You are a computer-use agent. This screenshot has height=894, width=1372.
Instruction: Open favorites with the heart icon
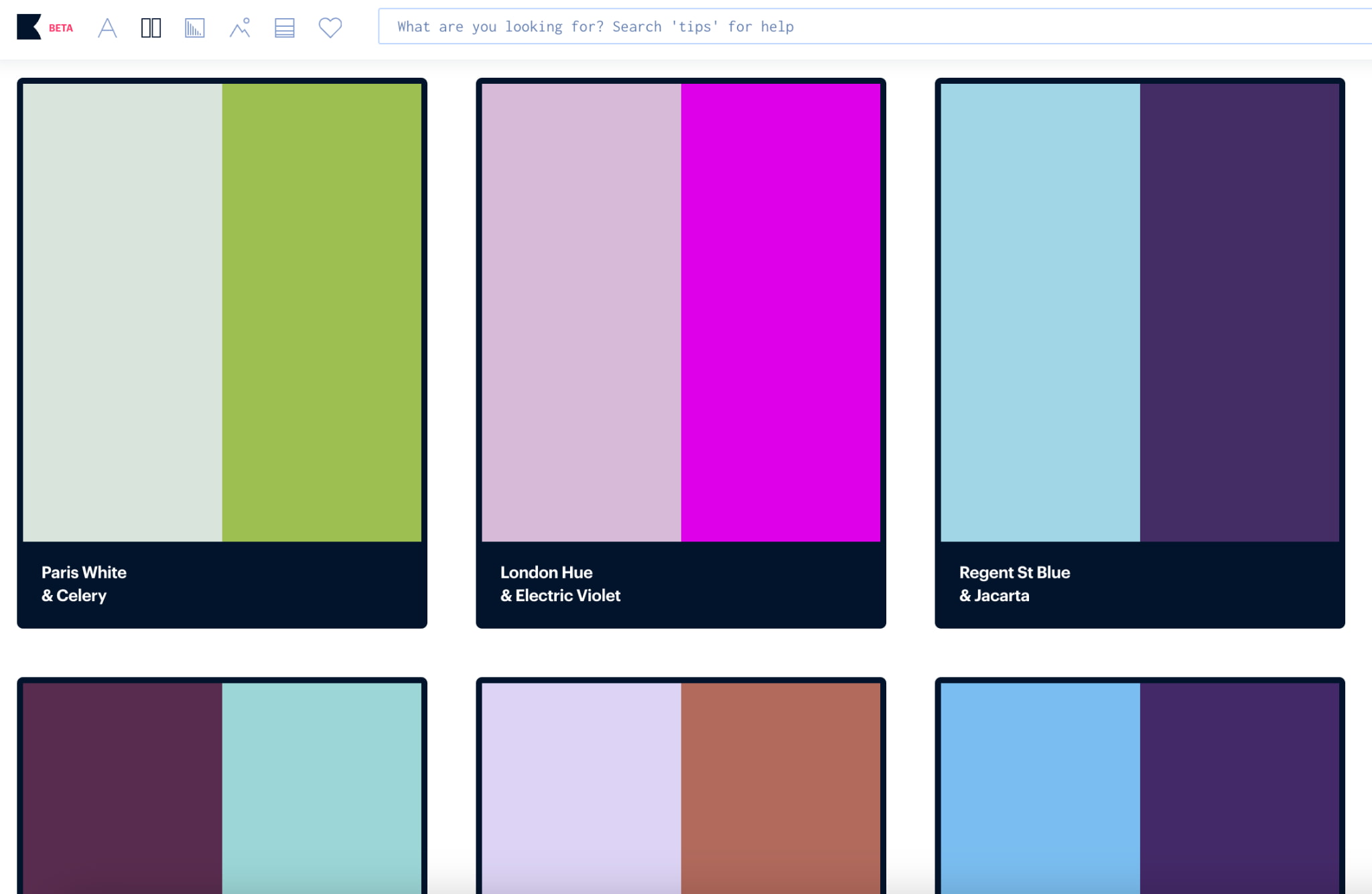point(330,27)
